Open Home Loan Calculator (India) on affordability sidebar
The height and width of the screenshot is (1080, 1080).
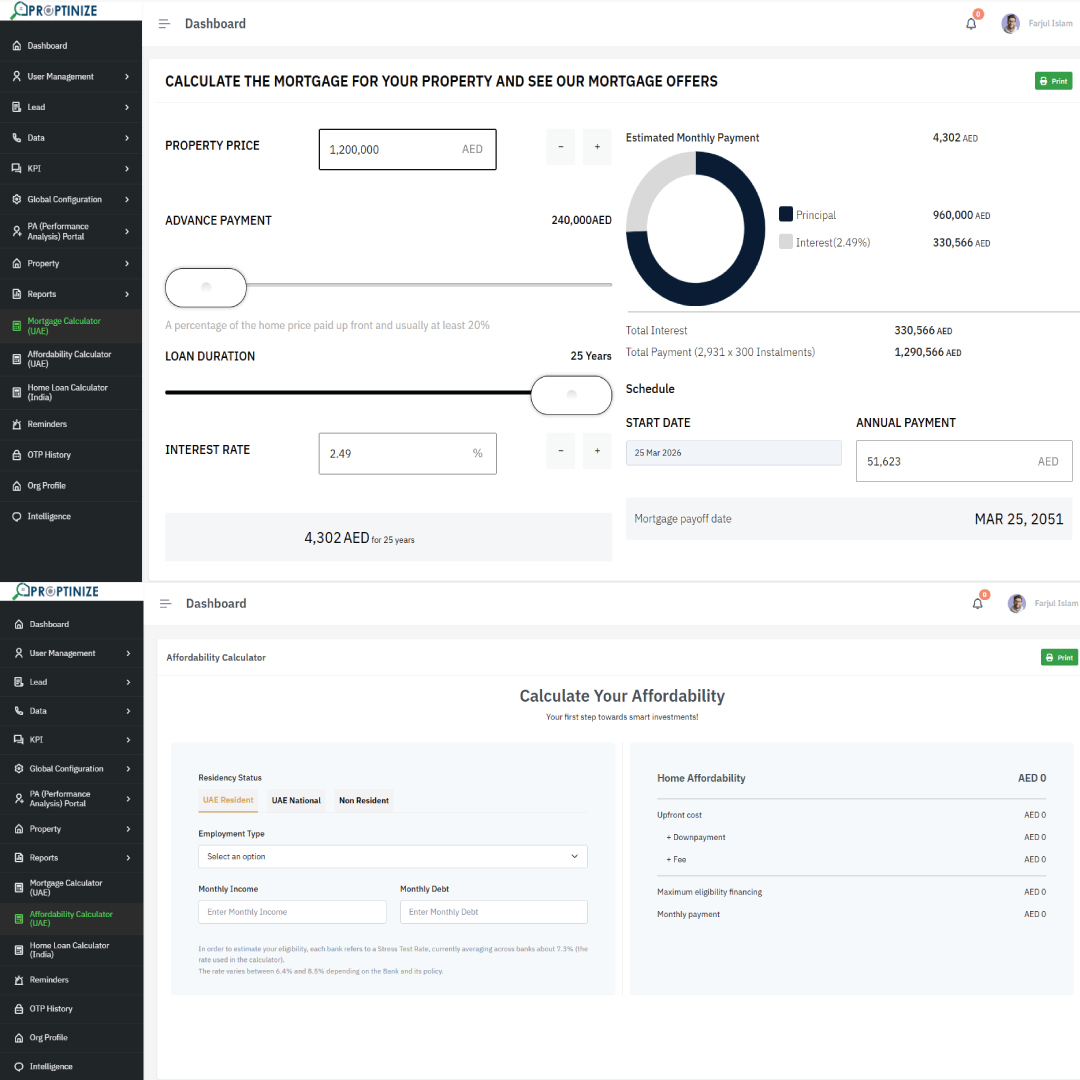pos(69,949)
